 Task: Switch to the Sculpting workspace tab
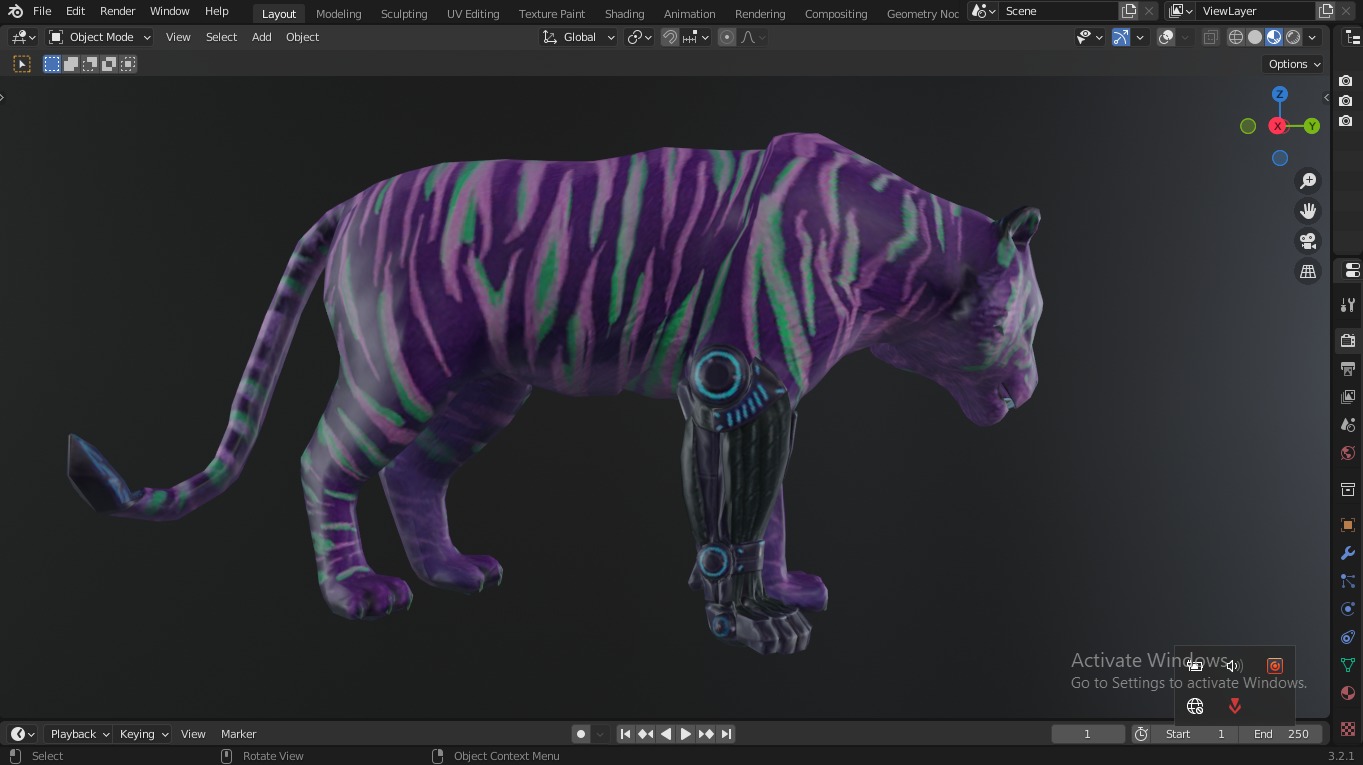404,14
